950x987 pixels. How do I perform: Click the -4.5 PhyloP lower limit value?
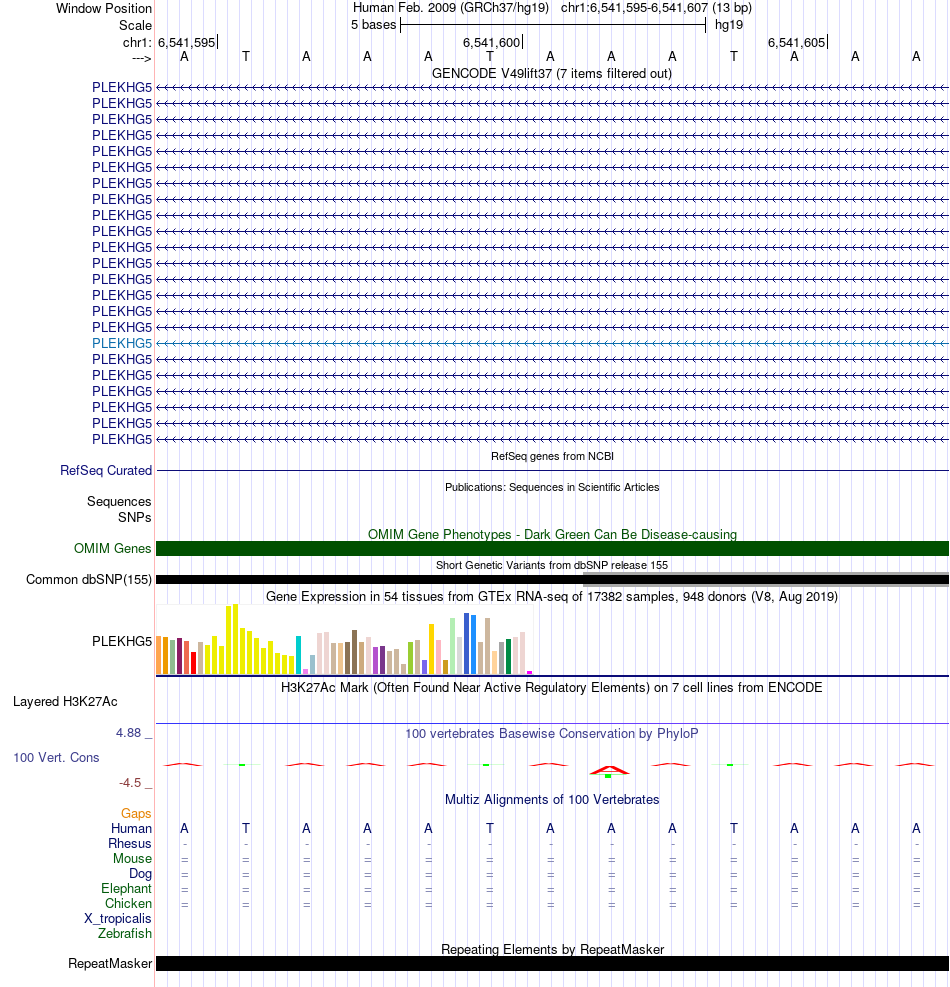pyautogui.click(x=130, y=782)
